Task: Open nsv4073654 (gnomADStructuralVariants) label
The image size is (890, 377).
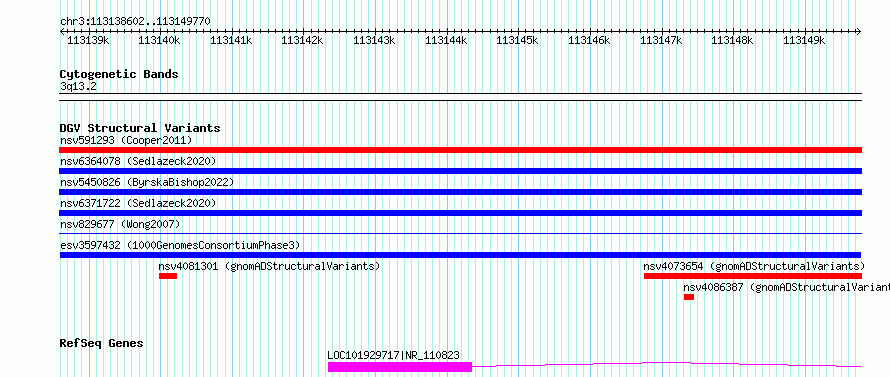Action: [x=754, y=266]
